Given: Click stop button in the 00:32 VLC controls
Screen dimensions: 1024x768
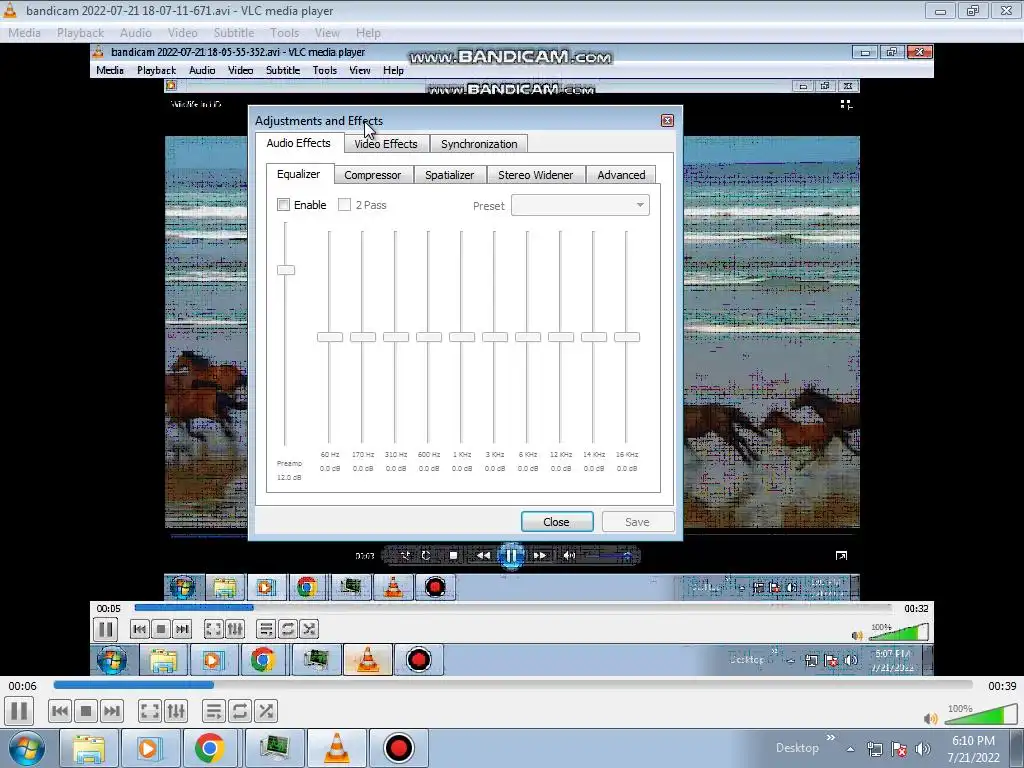Looking at the screenshot, I should tap(161, 630).
